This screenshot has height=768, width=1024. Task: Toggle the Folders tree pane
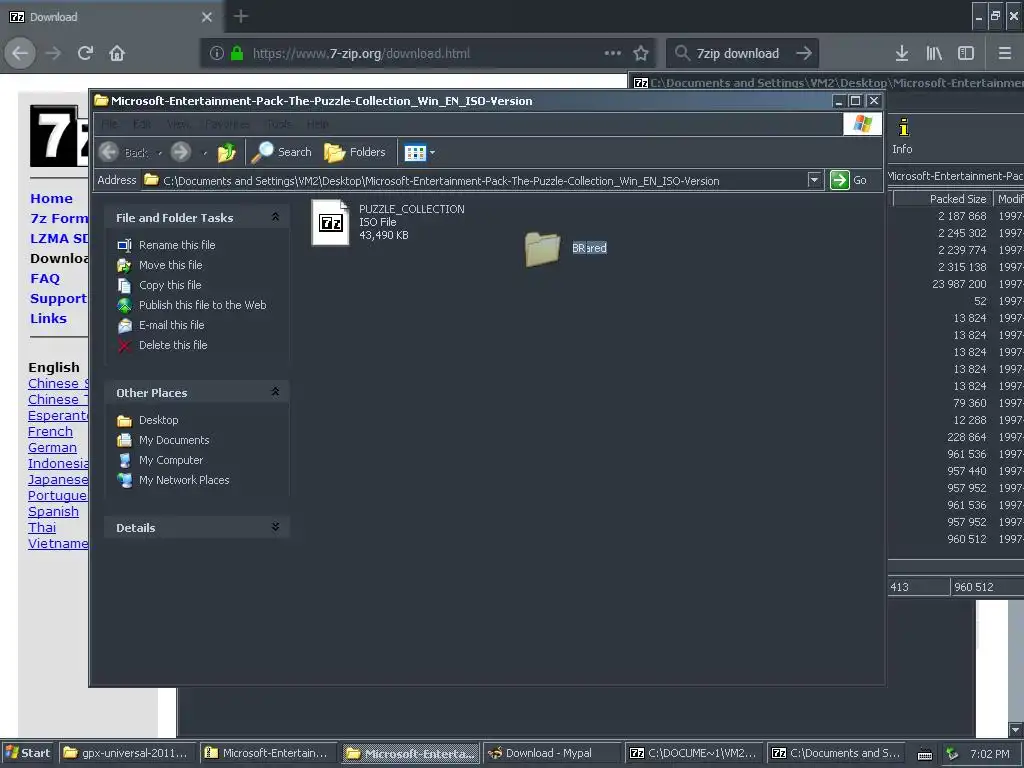tap(355, 152)
